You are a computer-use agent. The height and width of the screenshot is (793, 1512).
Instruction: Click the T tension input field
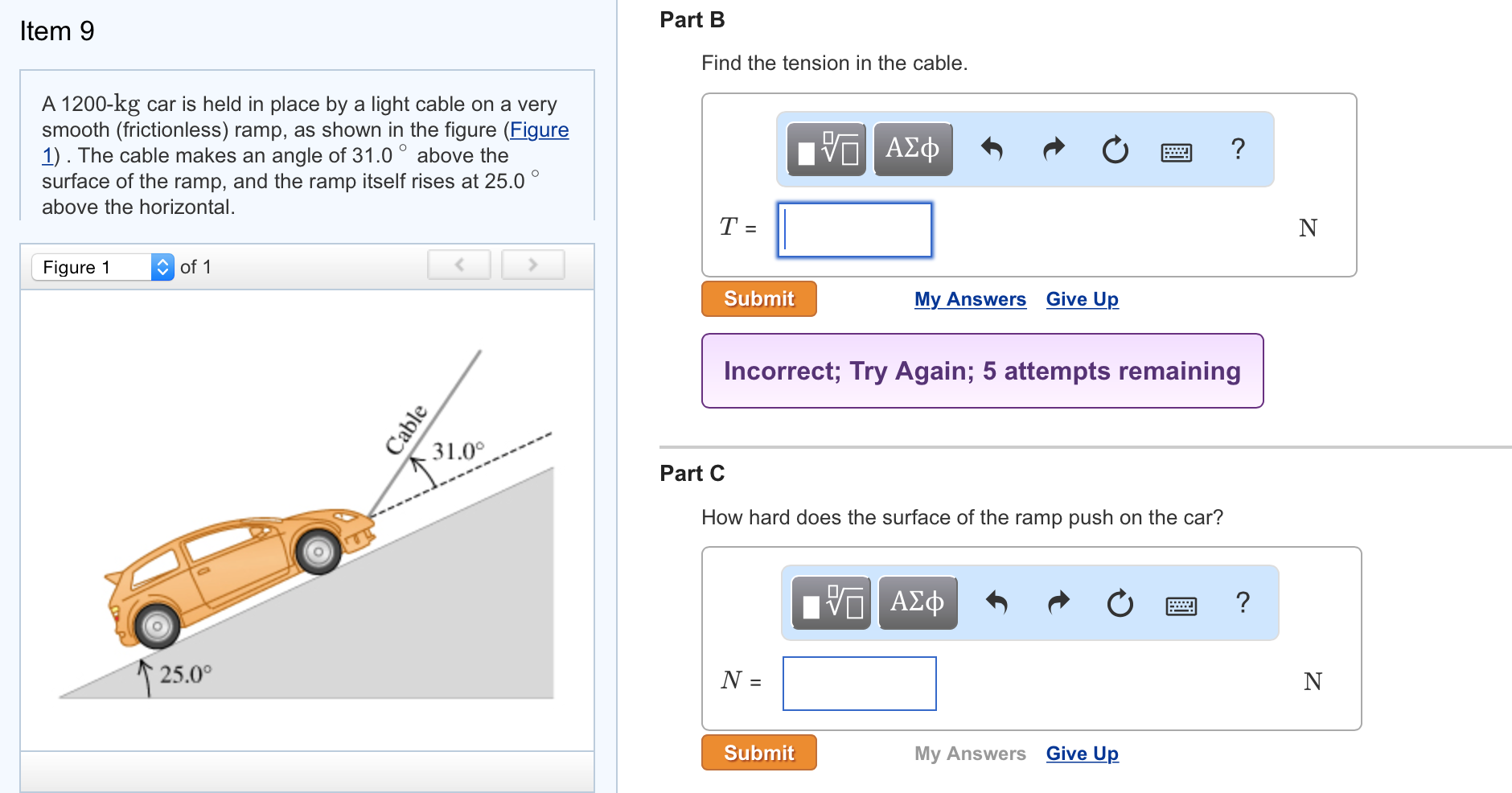point(855,230)
